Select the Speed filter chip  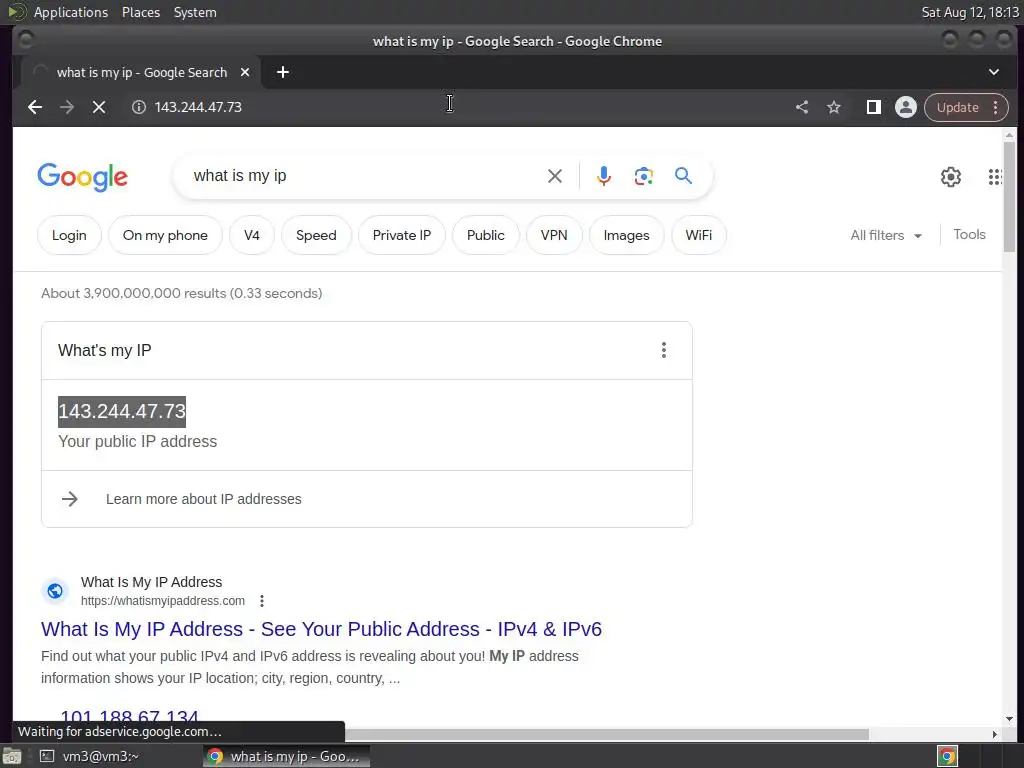pyautogui.click(x=316, y=235)
